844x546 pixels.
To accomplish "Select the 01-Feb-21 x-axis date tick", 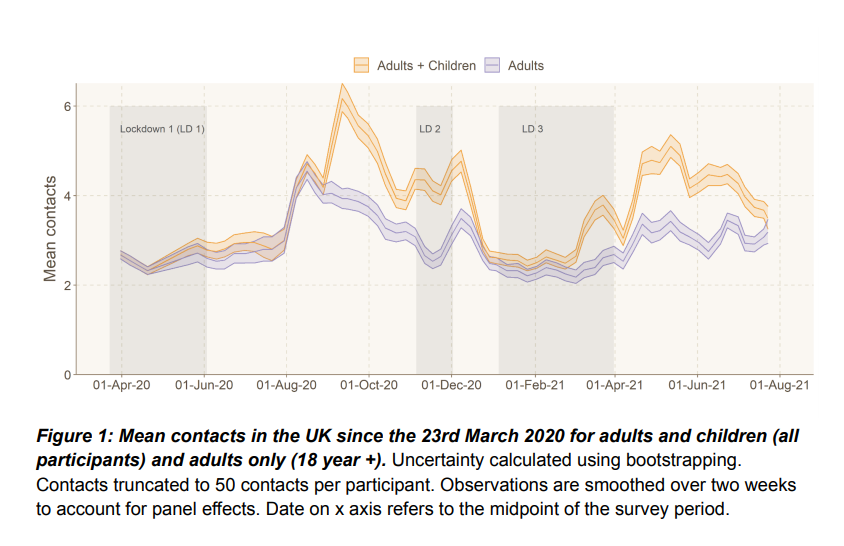I will click(x=534, y=384).
